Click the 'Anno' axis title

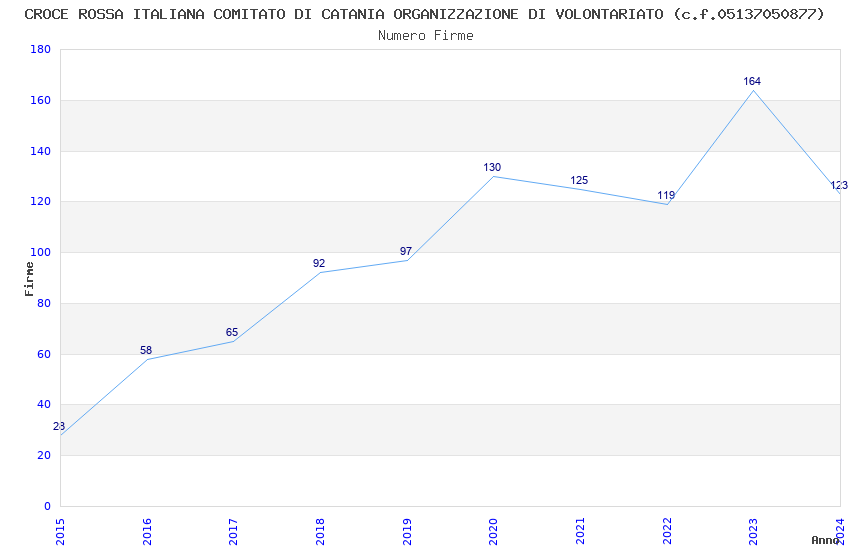(x=825, y=540)
